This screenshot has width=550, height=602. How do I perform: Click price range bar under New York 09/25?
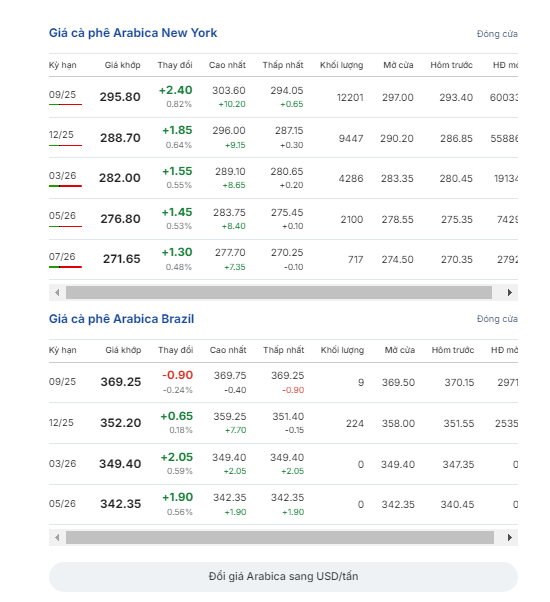tap(65, 104)
